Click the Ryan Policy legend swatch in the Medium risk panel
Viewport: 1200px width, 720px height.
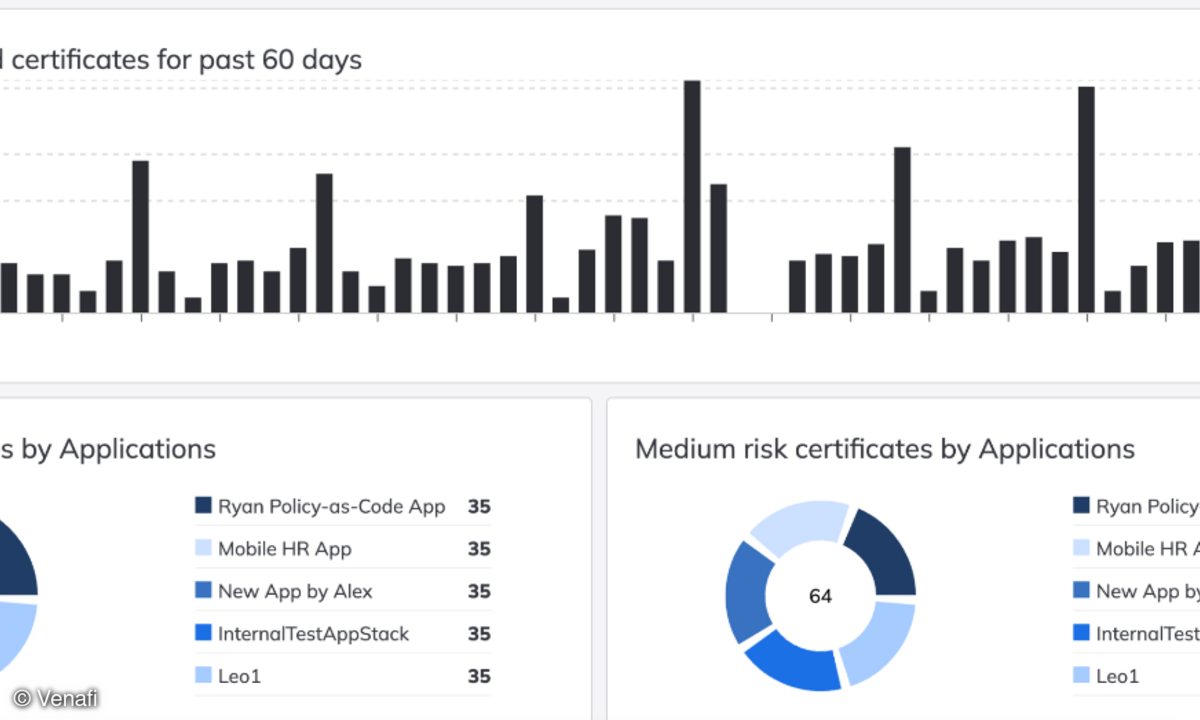(x=1082, y=505)
